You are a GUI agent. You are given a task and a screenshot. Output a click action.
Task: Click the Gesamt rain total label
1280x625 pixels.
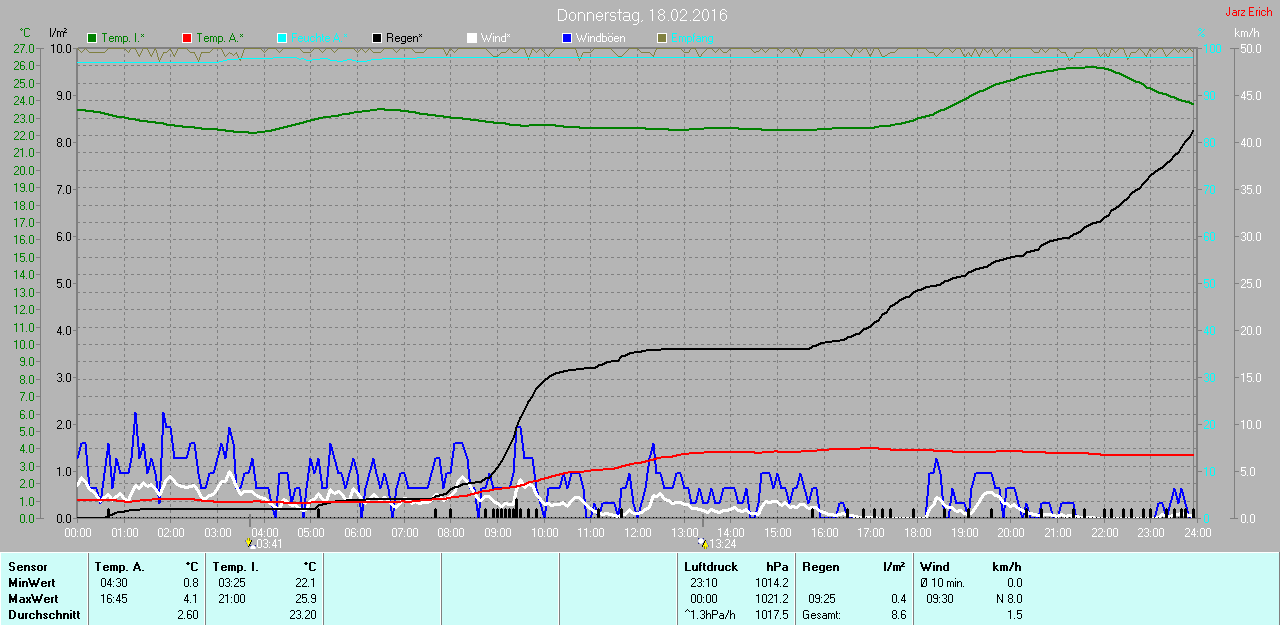(x=821, y=615)
